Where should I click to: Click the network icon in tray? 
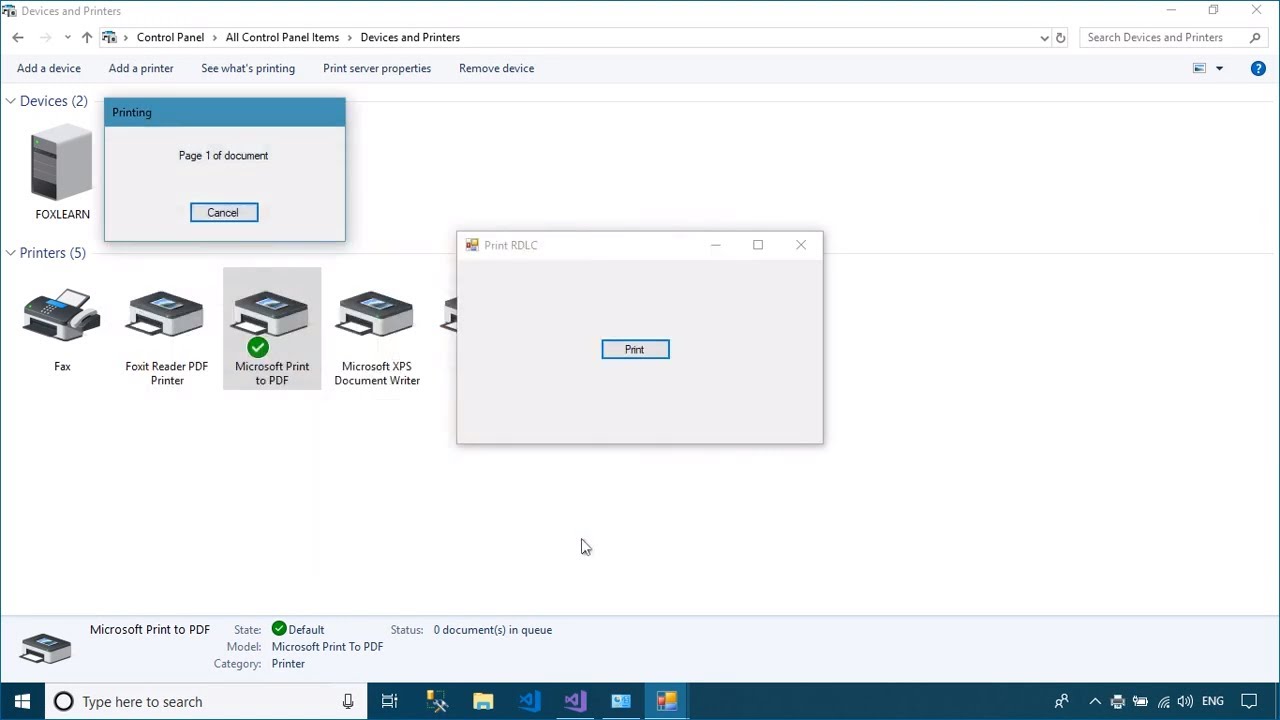tap(1163, 701)
